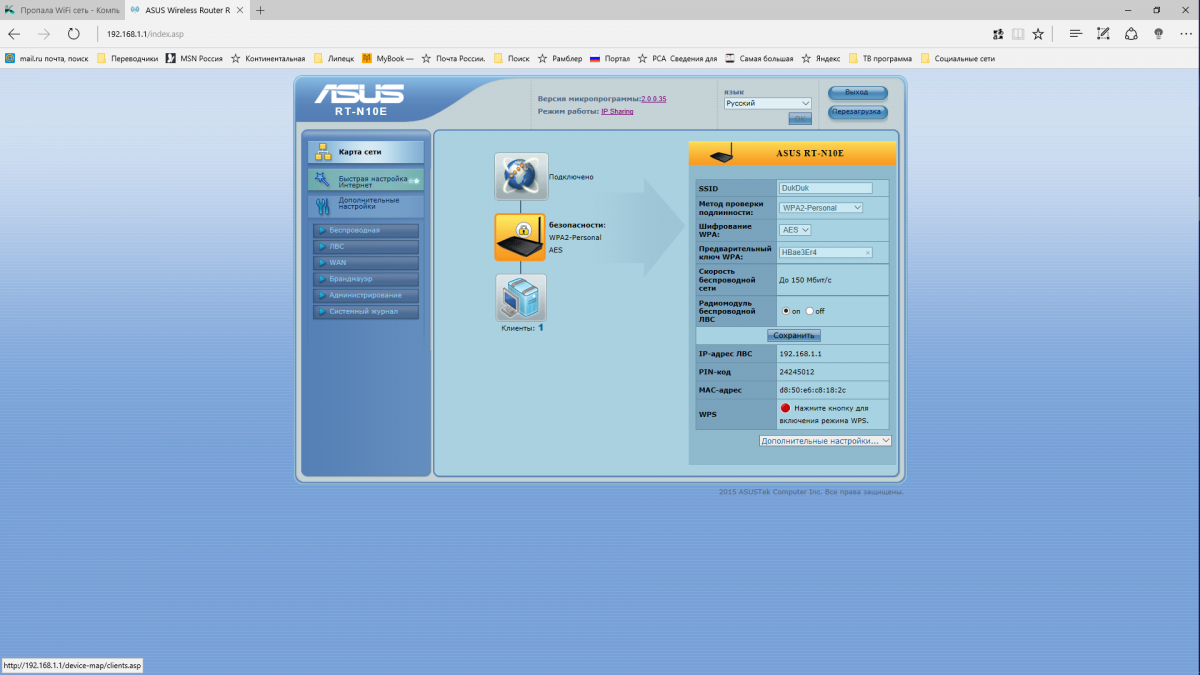Open the Беспроводная menu section
The width and height of the screenshot is (1200, 675).
point(365,230)
